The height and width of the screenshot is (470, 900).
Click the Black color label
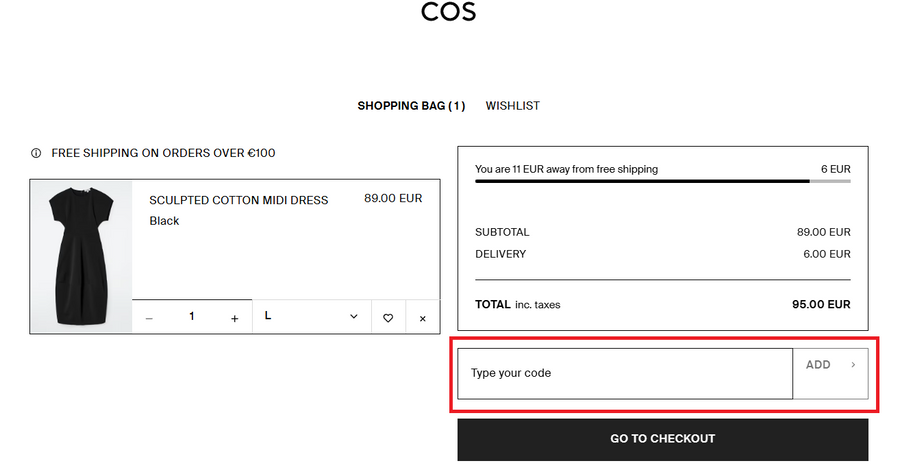click(x=164, y=220)
